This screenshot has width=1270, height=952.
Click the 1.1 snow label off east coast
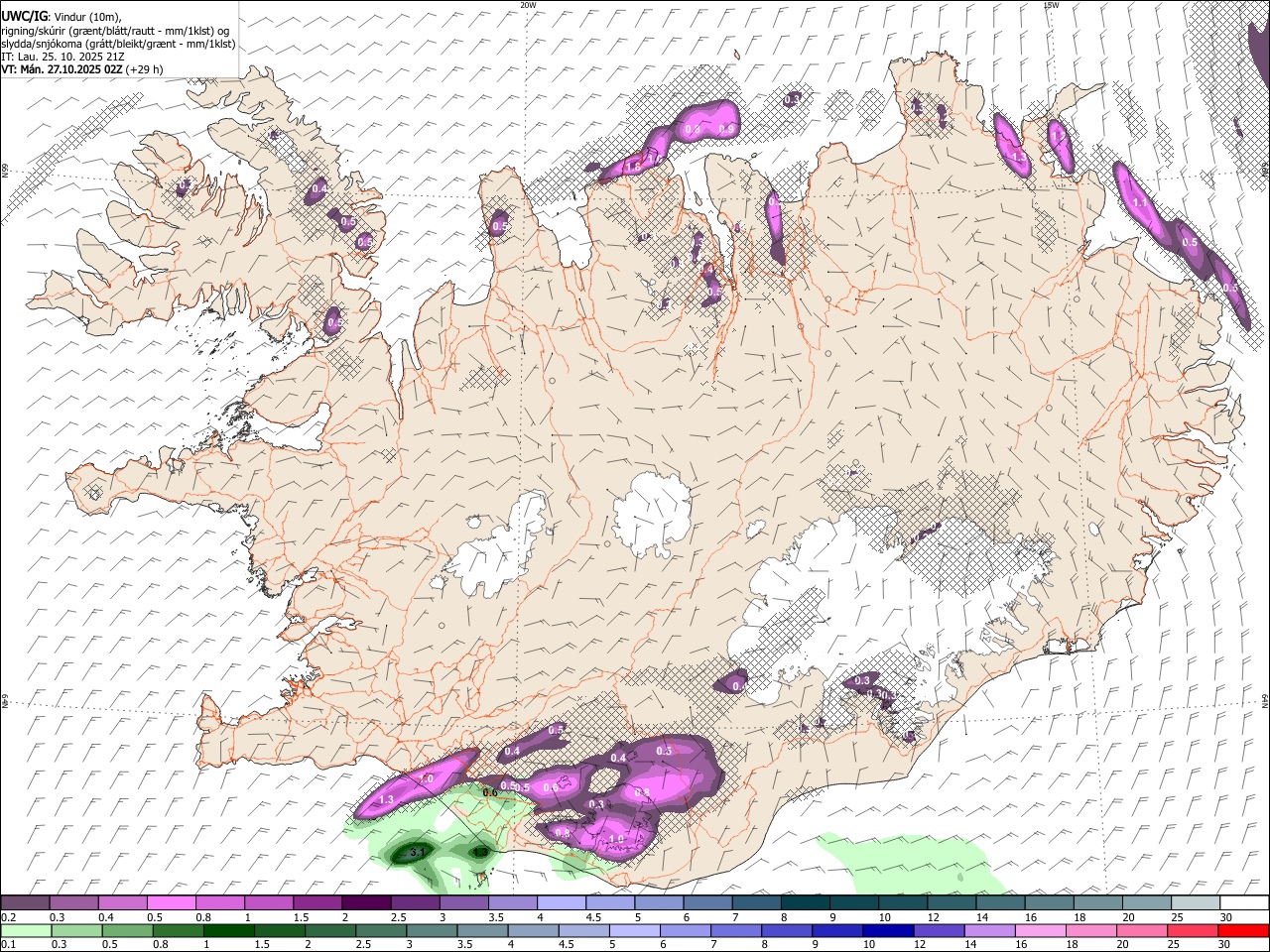coord(1139,202)
